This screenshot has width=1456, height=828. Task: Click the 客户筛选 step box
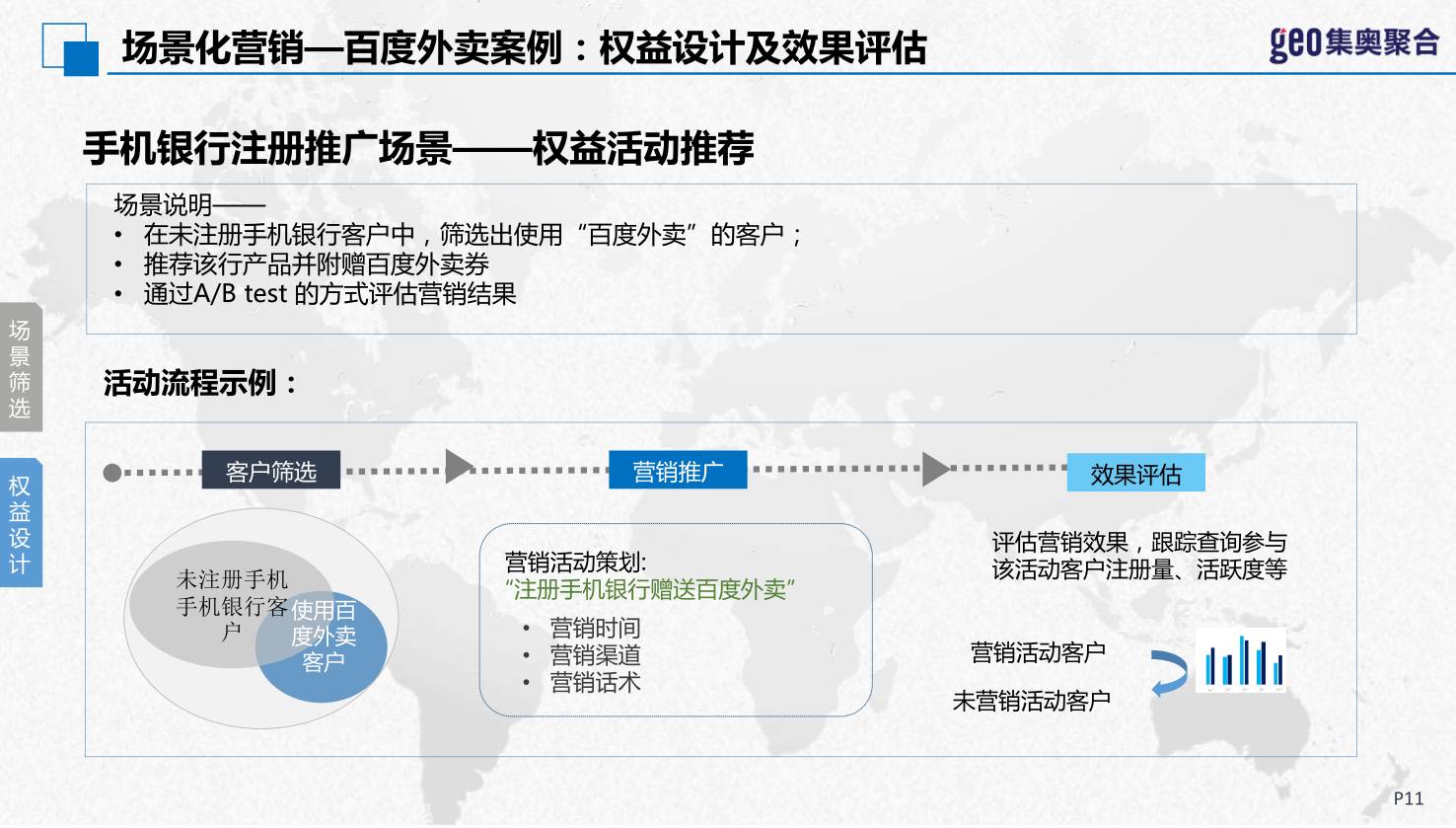271,471
